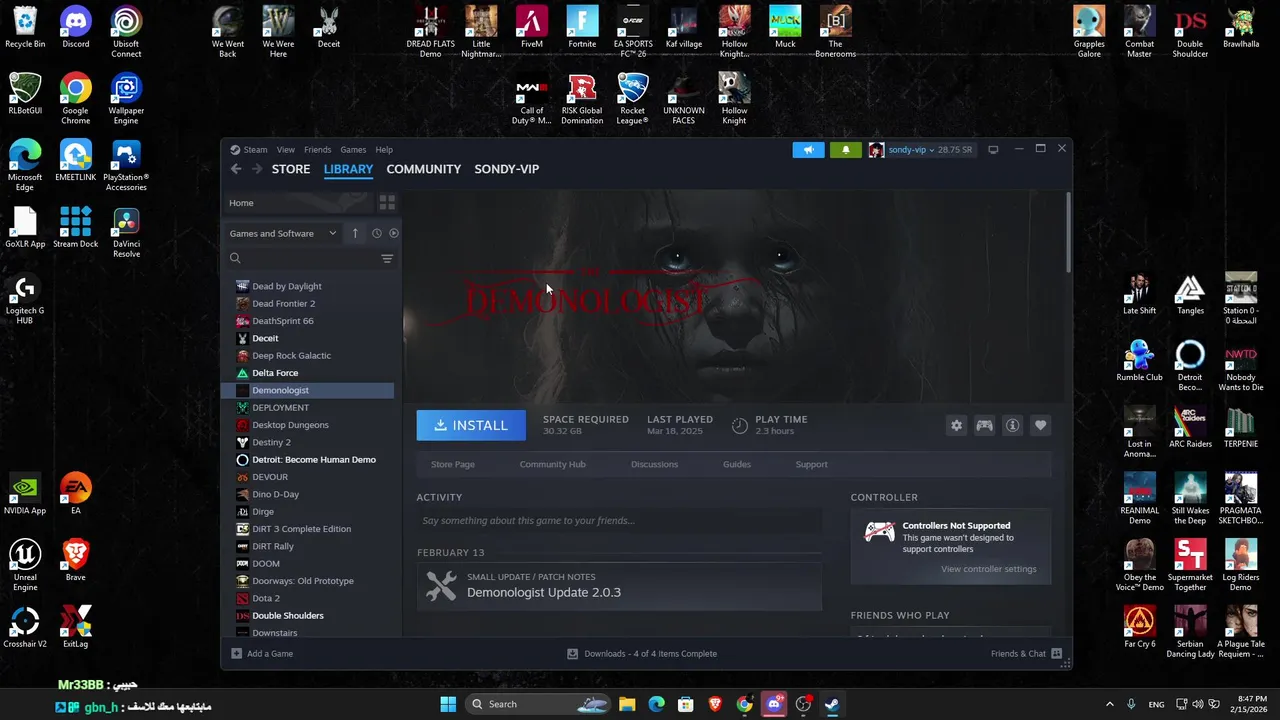1280x720 pixels.
Task: Click the Demonologist update wrench icon
Action: (x=441, y=586)
